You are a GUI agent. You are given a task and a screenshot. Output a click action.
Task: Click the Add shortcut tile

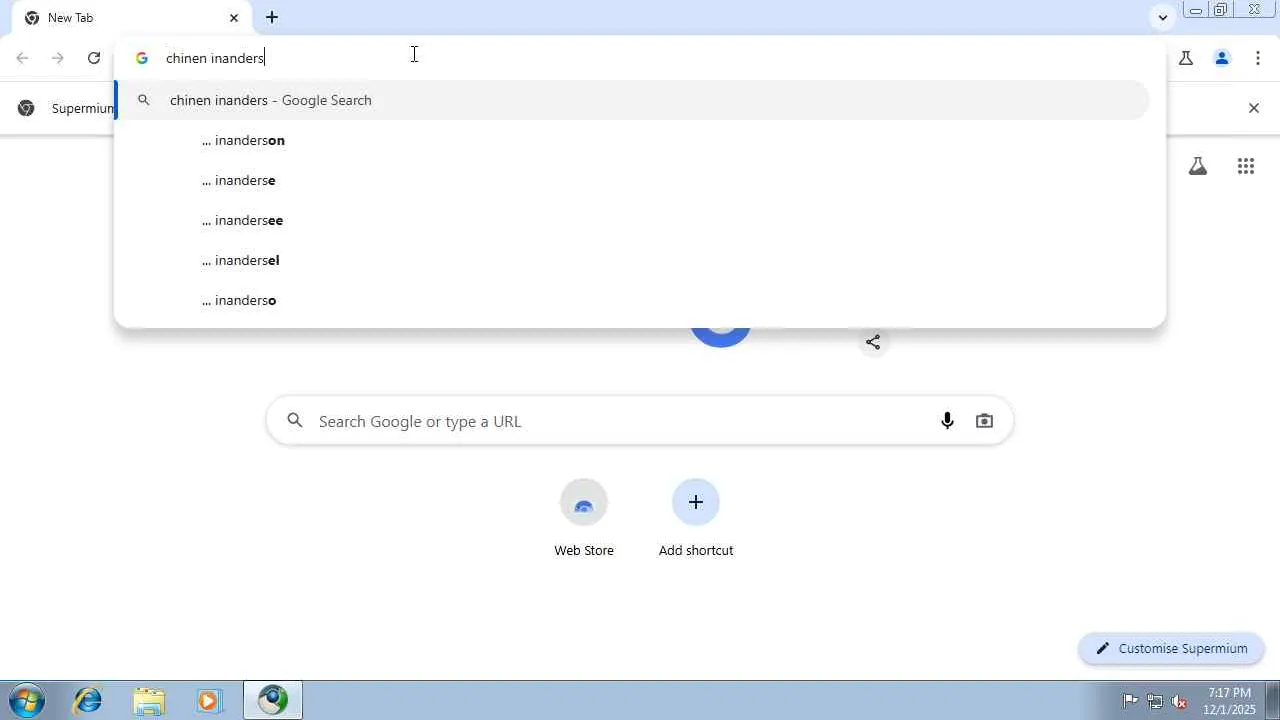(x=696, y=518)
